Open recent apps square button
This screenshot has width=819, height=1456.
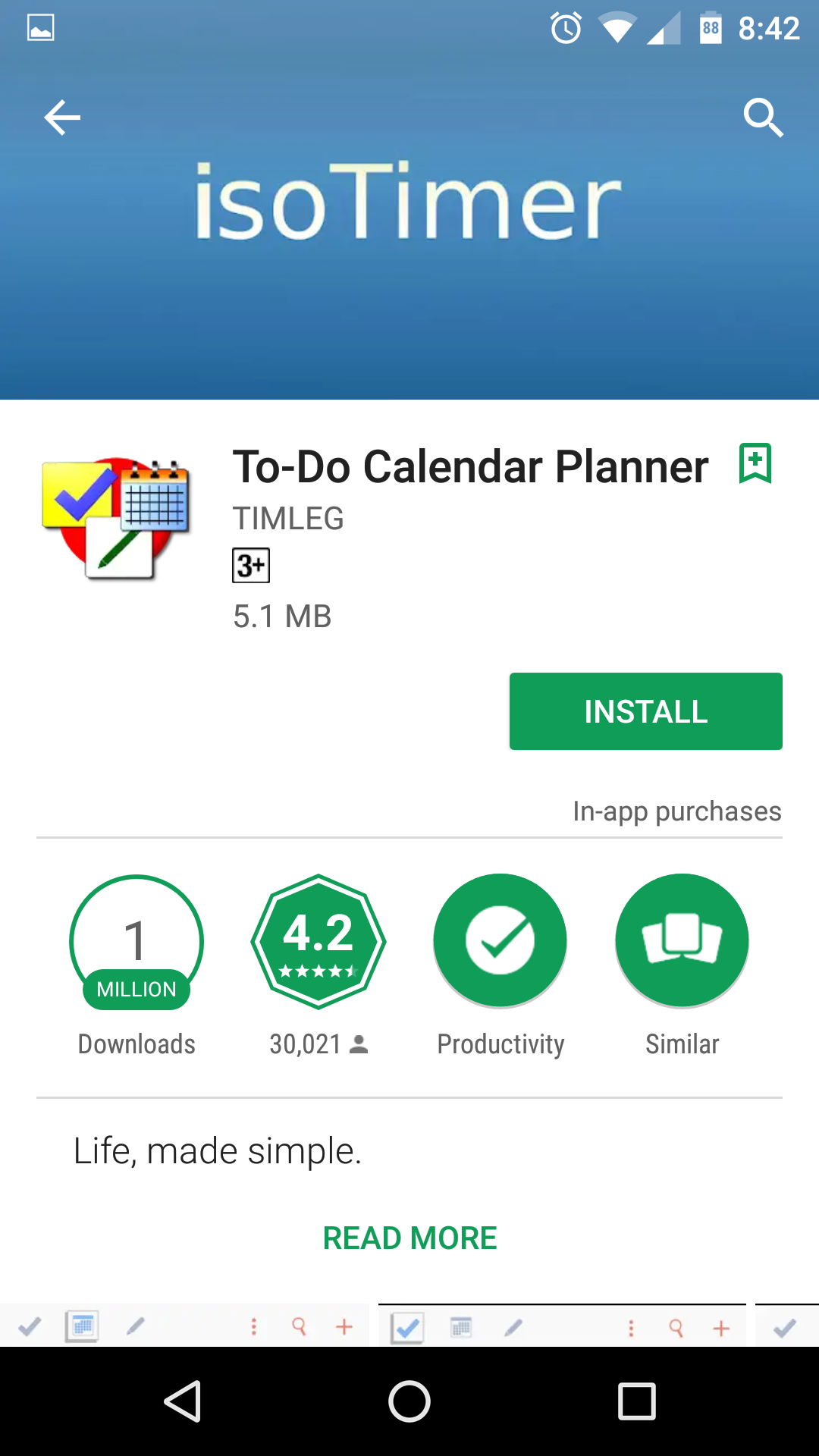point(637,1401)
